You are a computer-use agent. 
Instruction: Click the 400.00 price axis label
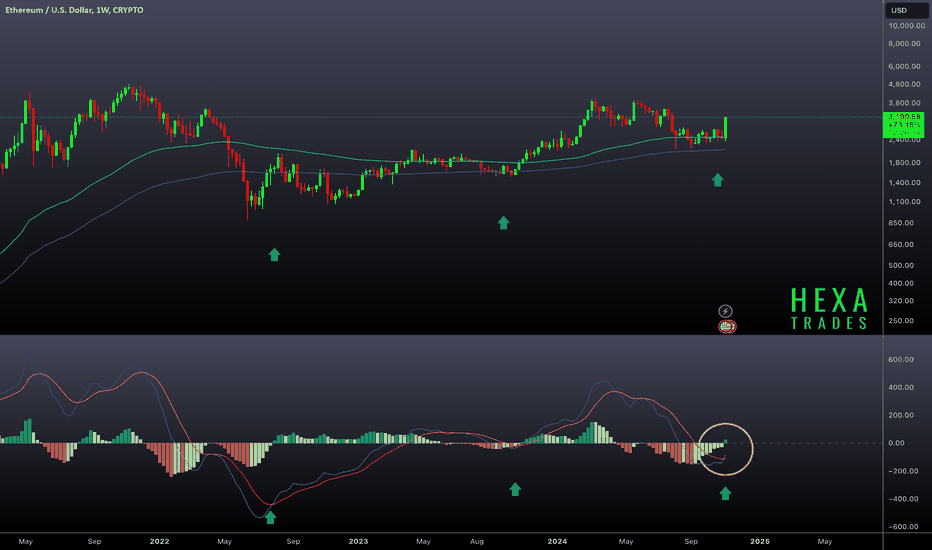901,284
